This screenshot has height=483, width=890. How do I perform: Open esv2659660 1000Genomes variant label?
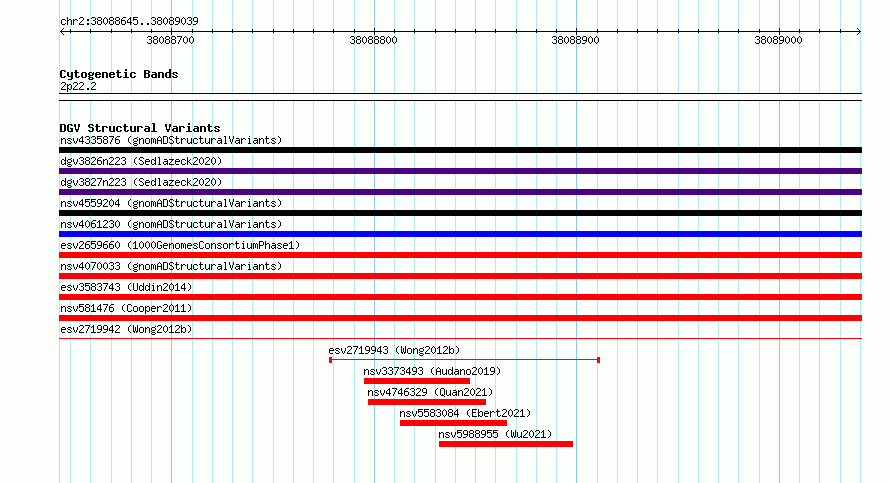(180, 245)
